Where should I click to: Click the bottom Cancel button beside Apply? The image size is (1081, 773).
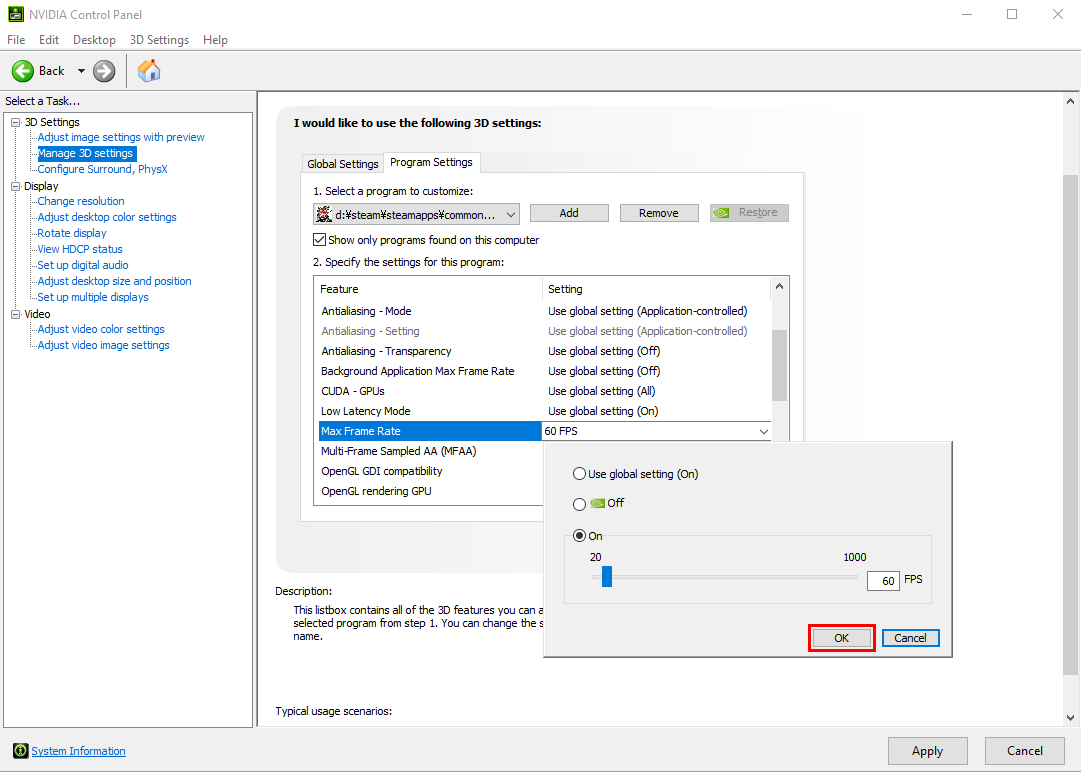point(1024,751)
